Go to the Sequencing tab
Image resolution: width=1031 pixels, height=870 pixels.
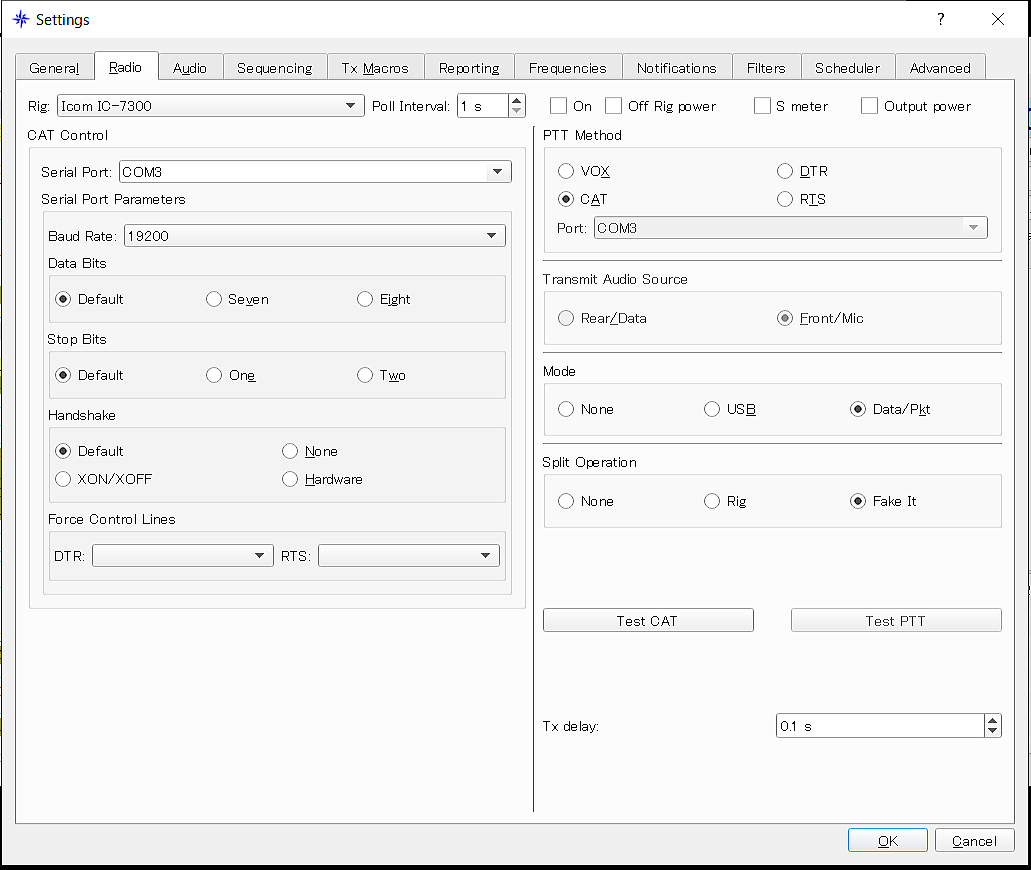click(x=275, y=68)
